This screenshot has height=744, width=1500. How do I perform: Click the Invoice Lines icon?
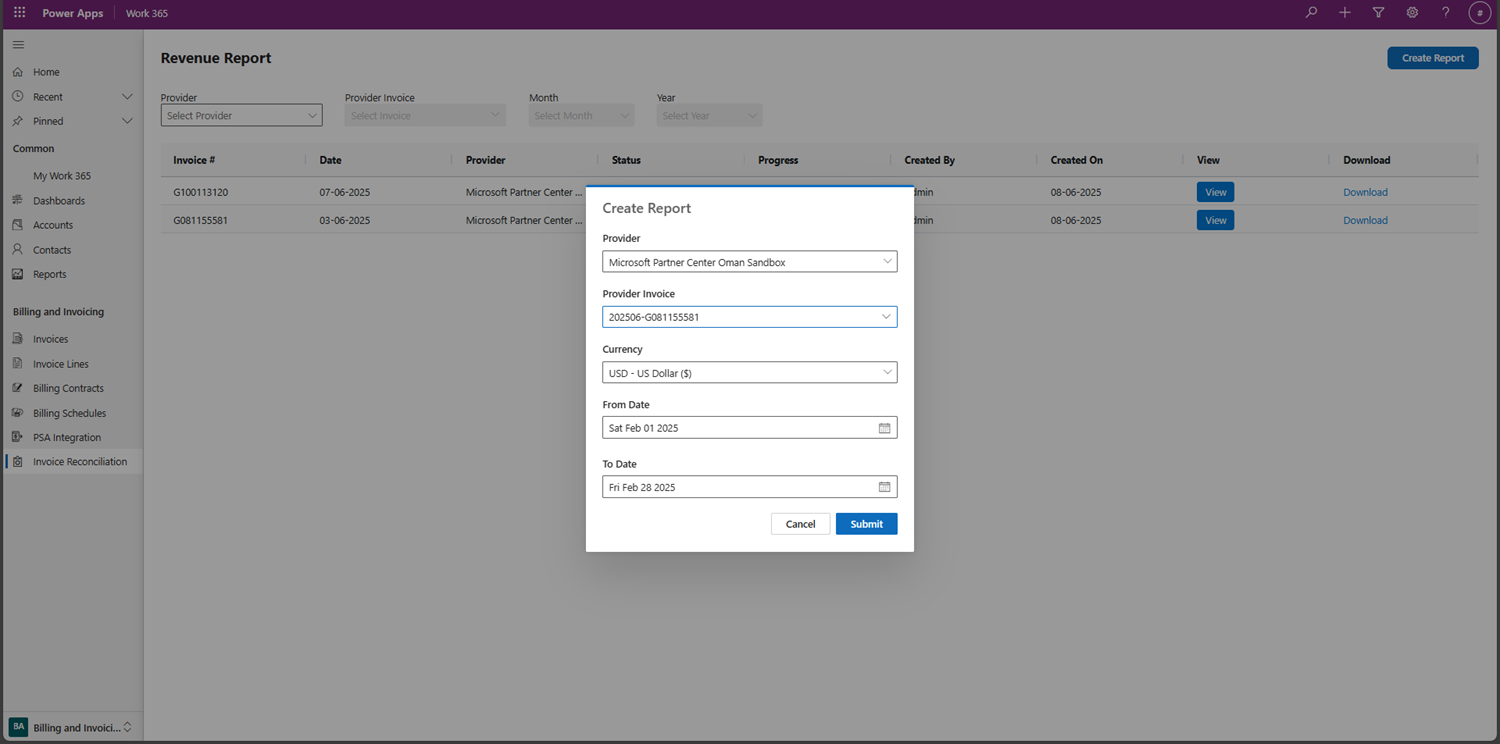tap(18, 364)
